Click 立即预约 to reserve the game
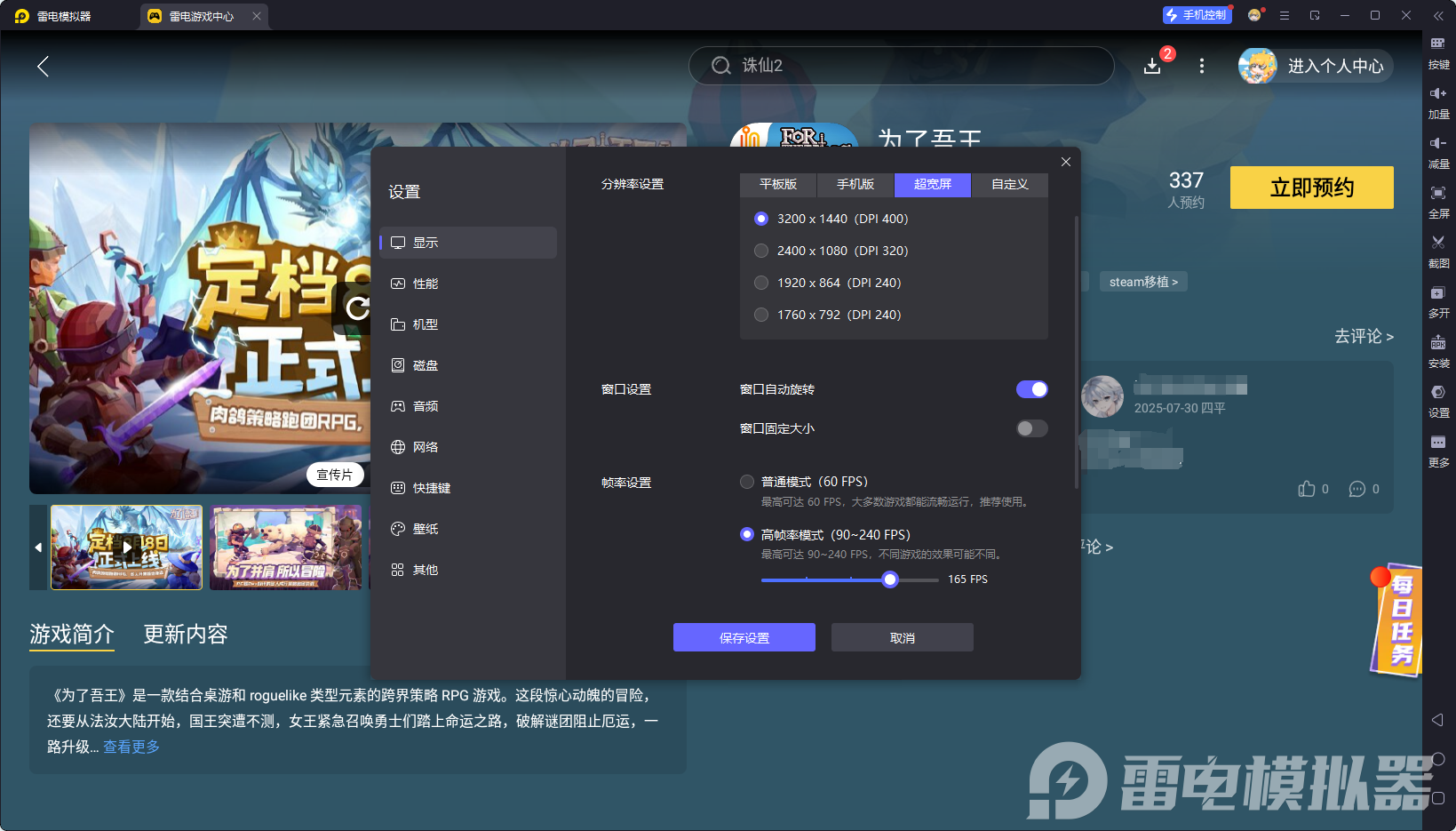The width and height of the screenshot is (1456, 831). coord(1311,188)
